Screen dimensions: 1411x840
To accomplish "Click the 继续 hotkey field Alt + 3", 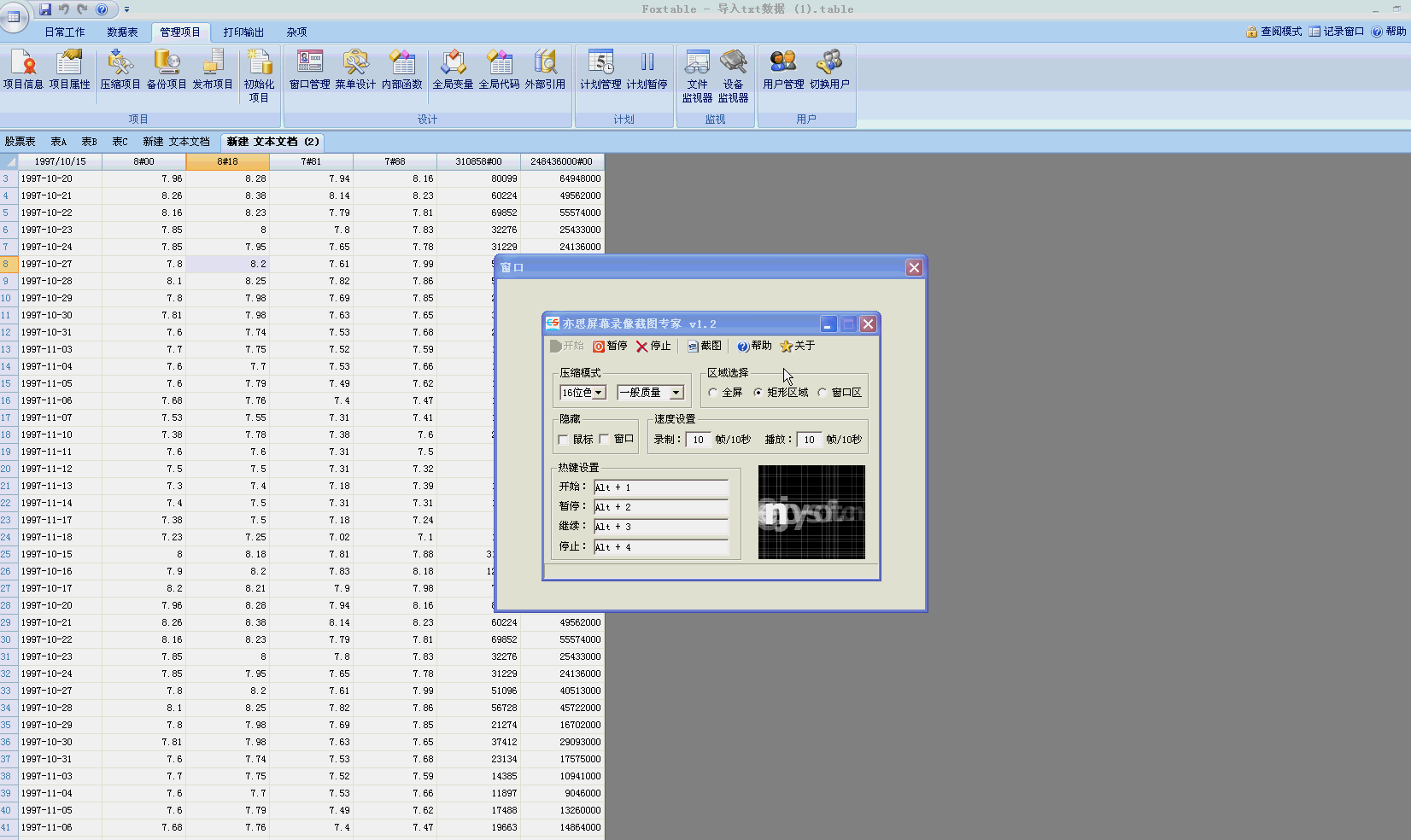I will [661, 527].
